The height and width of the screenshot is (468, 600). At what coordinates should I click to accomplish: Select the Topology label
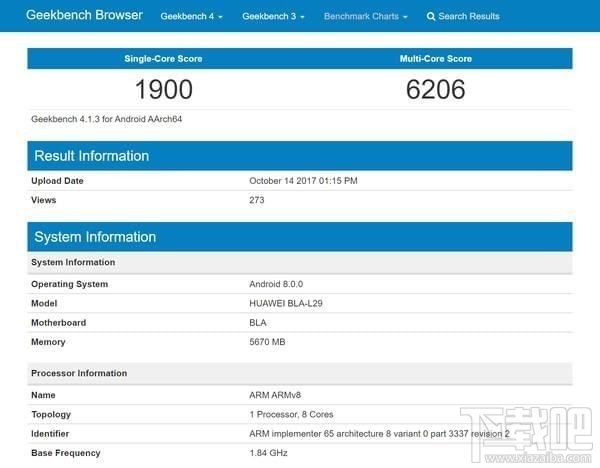coord(51,414)
